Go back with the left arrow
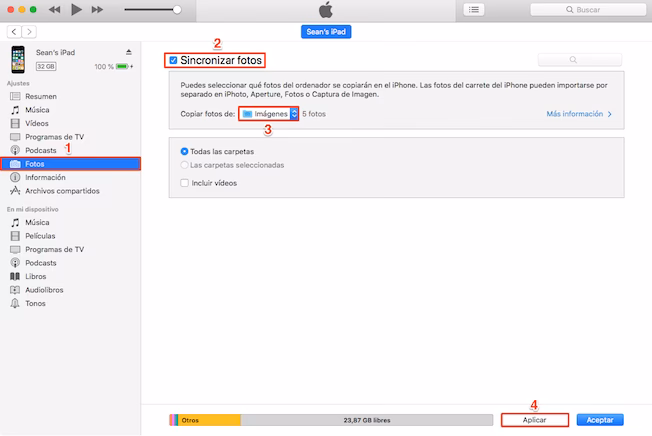Image resolution: width=652 pixels, height=436 pixels. 14,32
